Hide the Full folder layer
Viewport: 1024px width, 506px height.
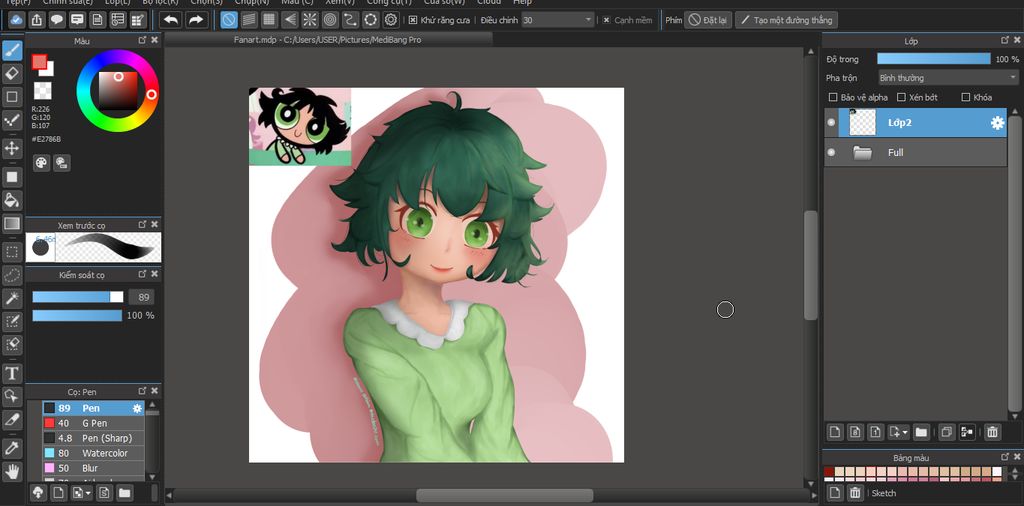point(831,152)
